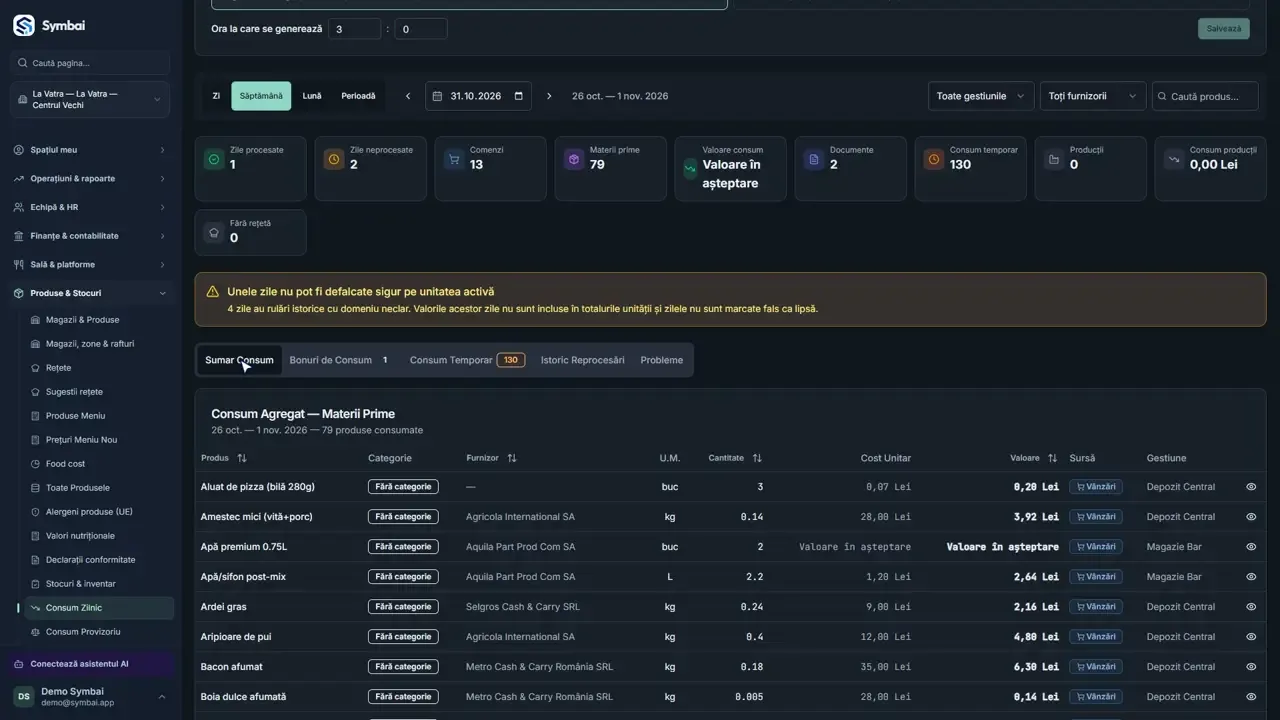This screenshot has width=1280, height=720.
Task: Switch to the Consum Temporar tab
Action: point(467,360)
